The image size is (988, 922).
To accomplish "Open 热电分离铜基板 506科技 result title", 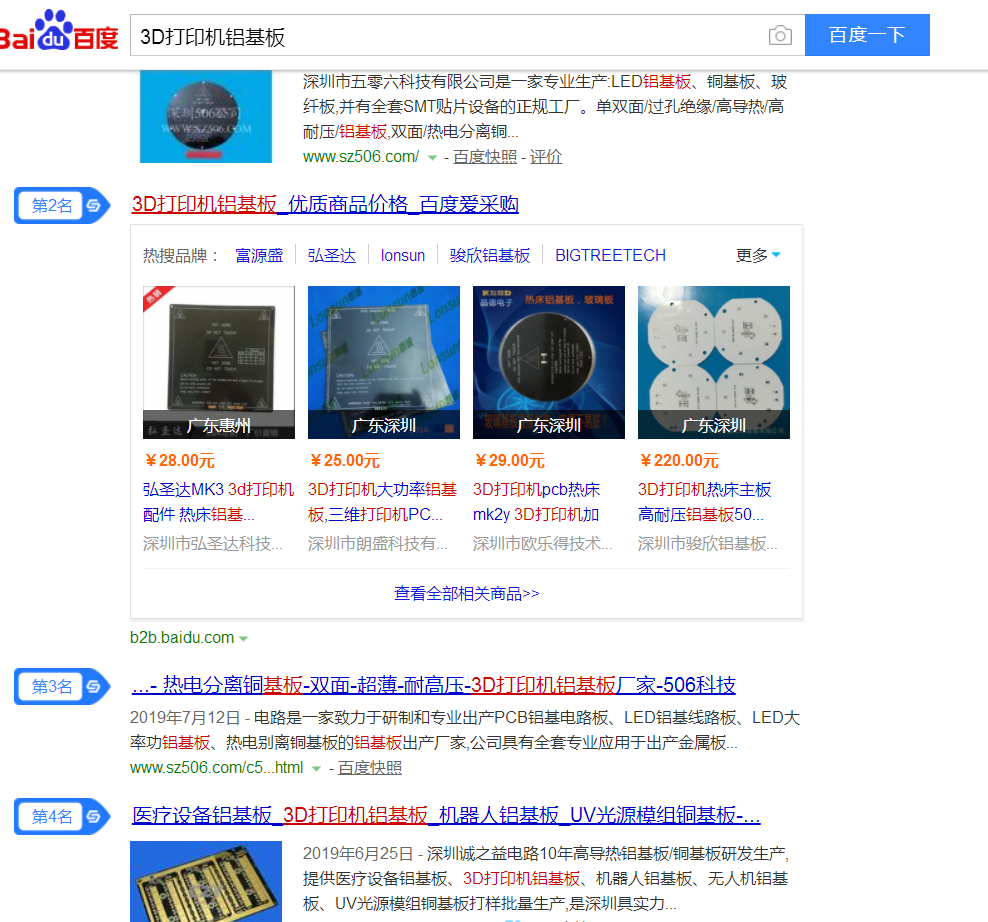I will 434,685.
